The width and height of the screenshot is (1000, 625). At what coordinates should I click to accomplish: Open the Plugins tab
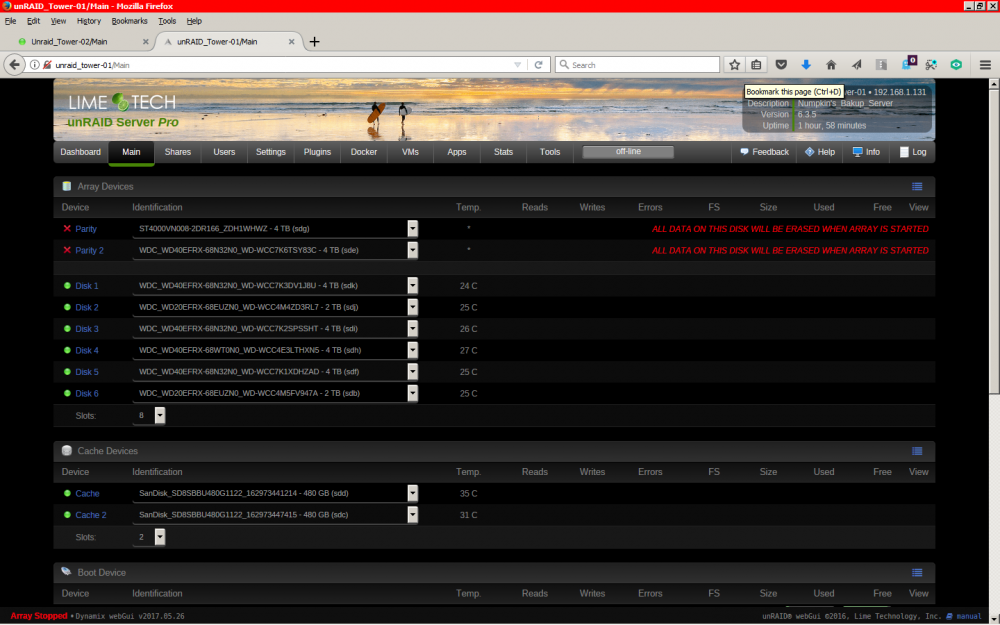[x=317, y=152]
